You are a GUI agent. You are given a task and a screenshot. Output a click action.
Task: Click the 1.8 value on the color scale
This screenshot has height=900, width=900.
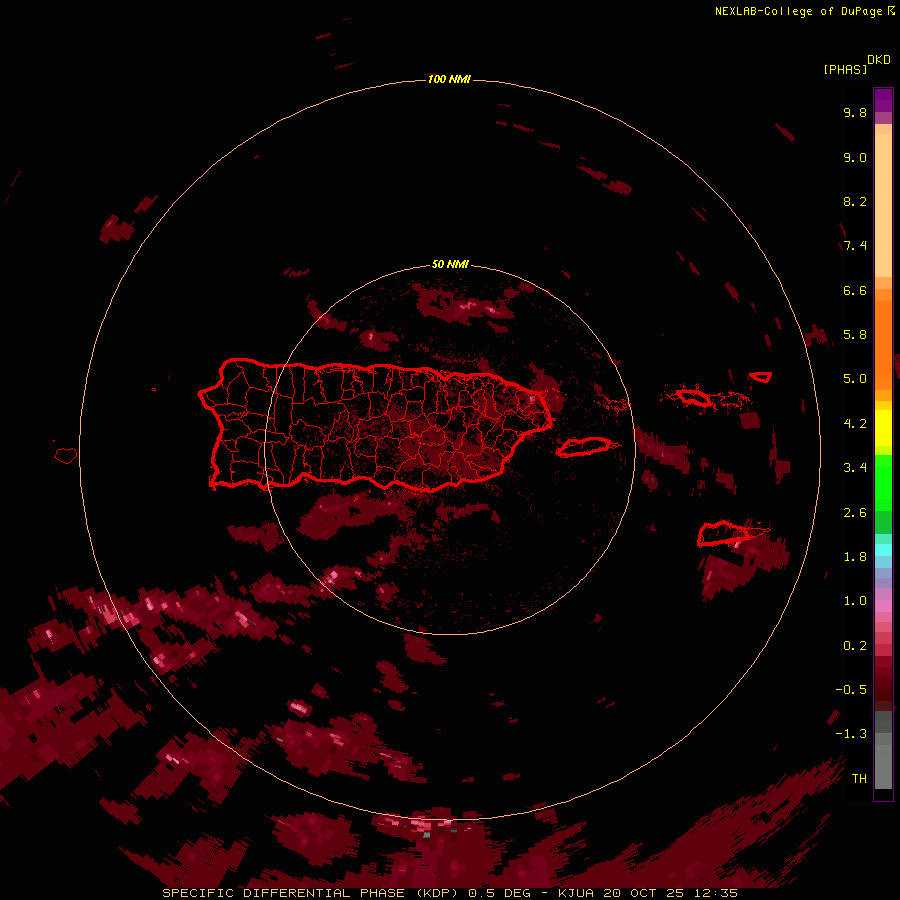pyautogui.click(x=855, y=557)
